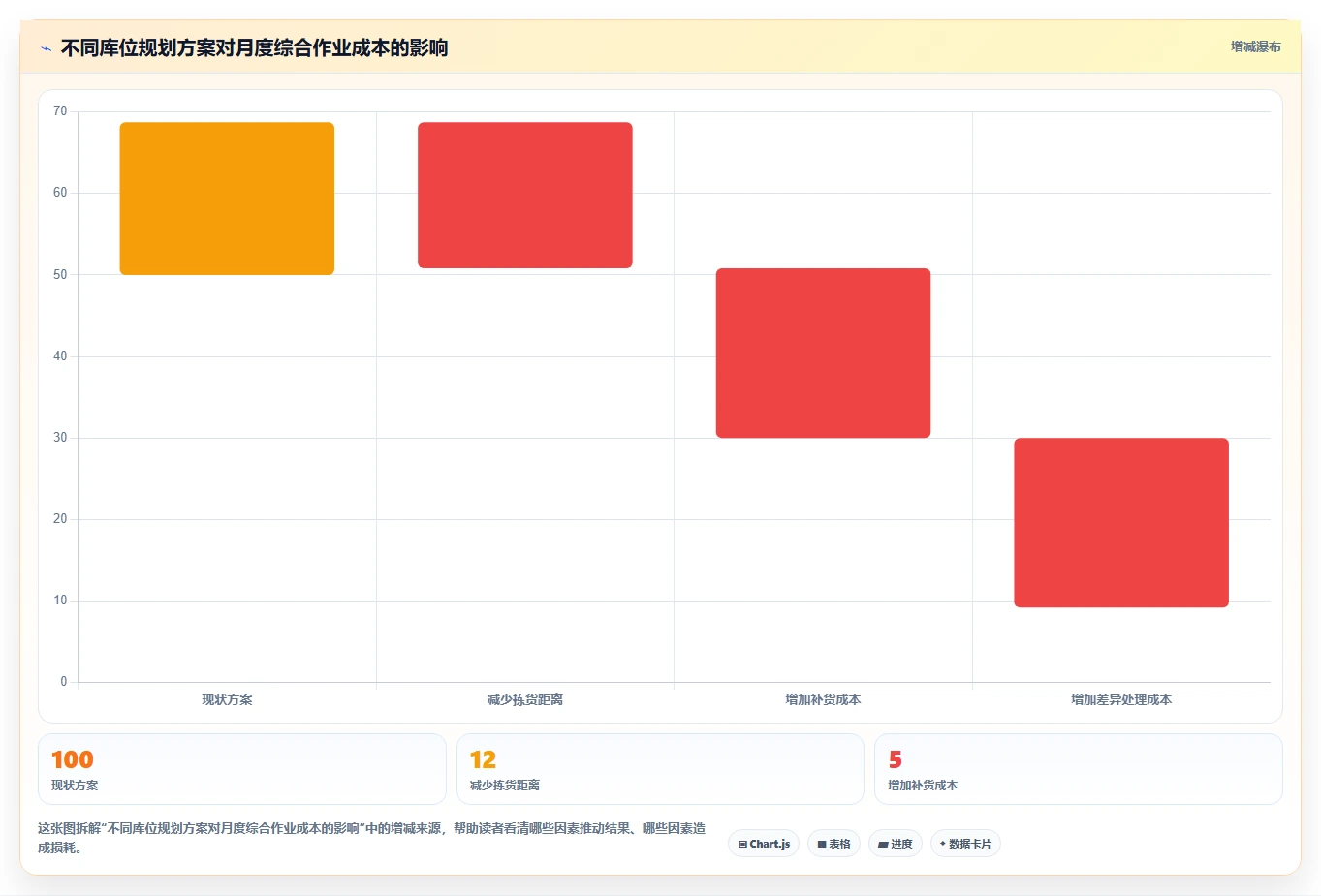The height and width of the screenshot is (896, 1321).
Task: Click the description paragraph starting 这张图拆解
Action: (372, 838)
